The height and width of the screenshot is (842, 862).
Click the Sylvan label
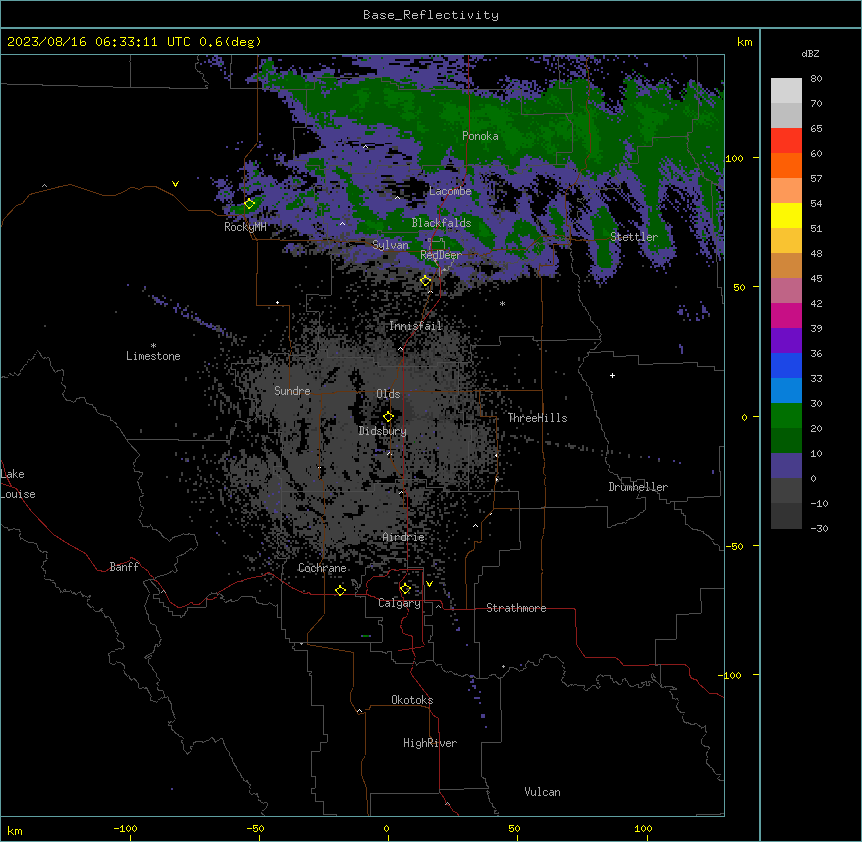coord(390,245)
